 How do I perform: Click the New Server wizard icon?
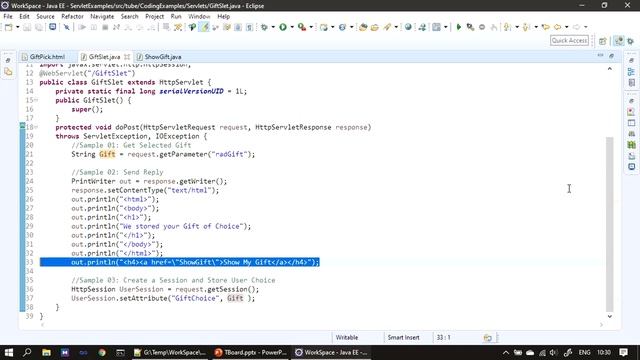pos(324,27)
